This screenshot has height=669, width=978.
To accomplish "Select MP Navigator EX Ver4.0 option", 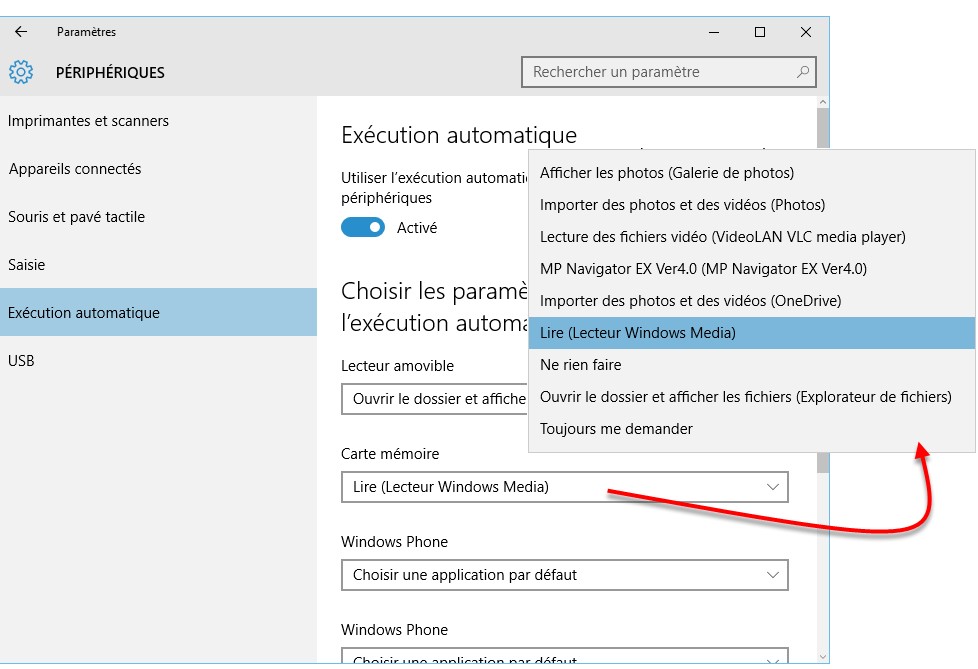I will [x=703, y=269].
